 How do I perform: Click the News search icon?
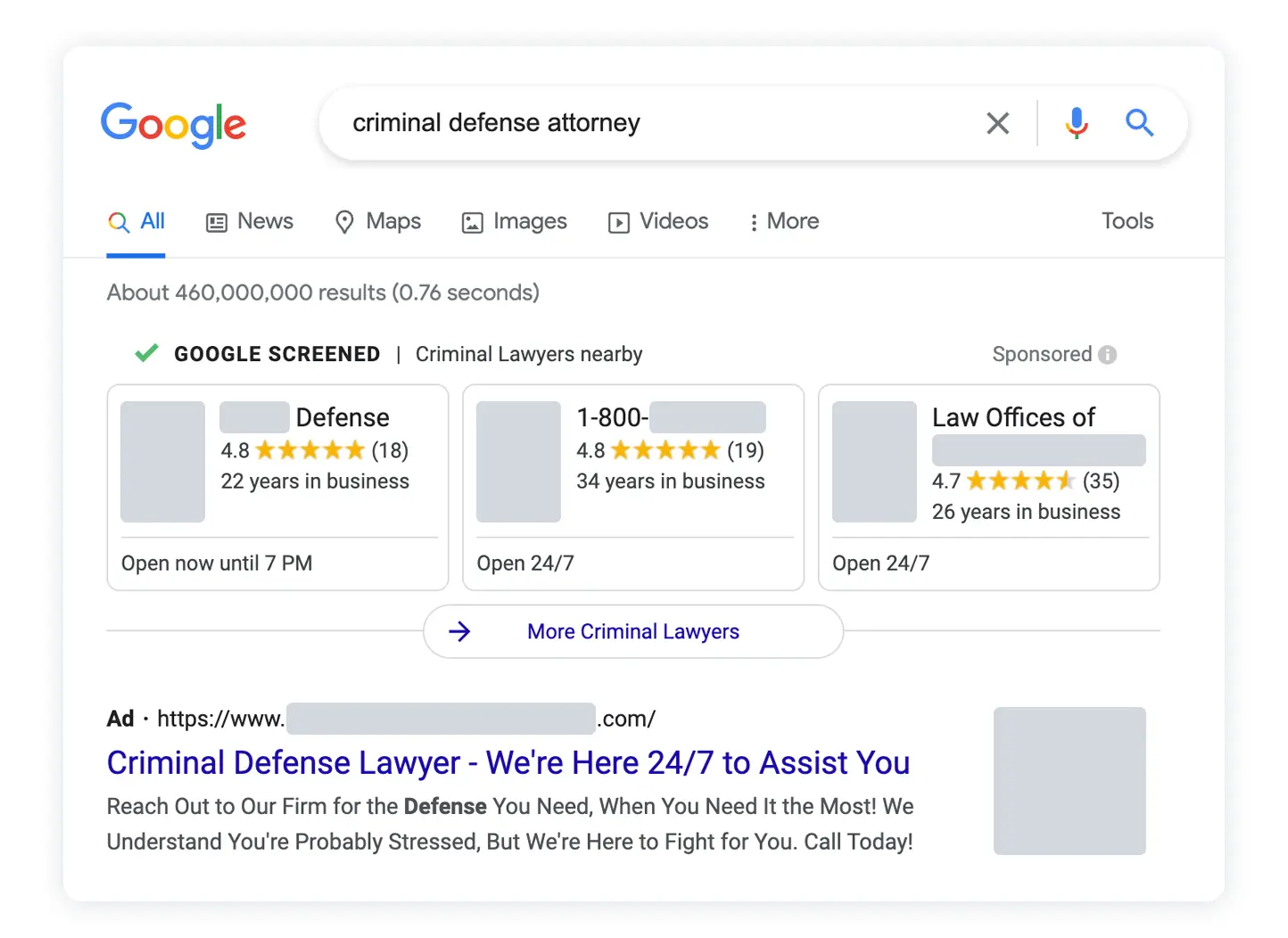216,222
